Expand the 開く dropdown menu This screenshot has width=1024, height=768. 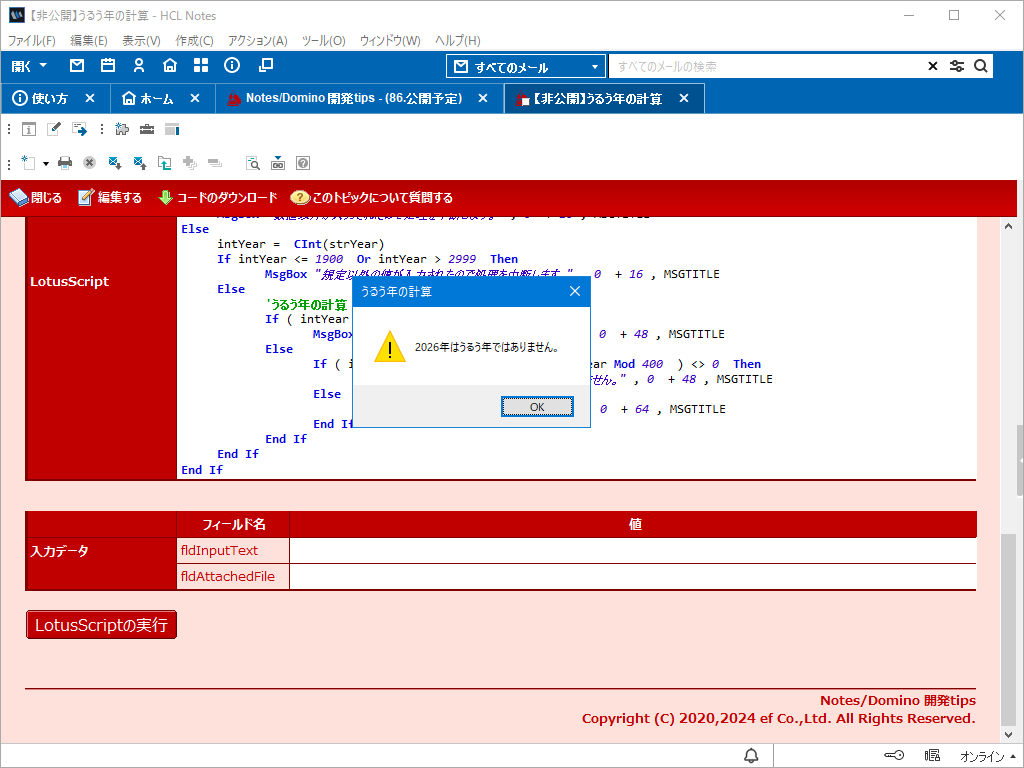pyautogui.click(x=29, y=66)
